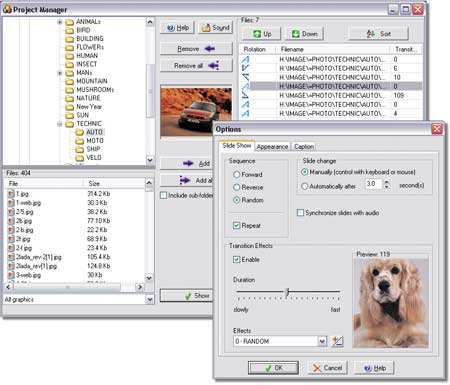Switch to the Appearance tab
The width and height of the screenshot is (450, 385).
(272, 147)
